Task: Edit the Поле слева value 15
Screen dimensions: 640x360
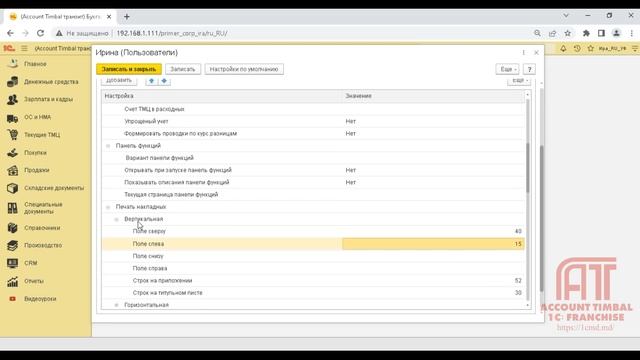Action: (433, 244)
